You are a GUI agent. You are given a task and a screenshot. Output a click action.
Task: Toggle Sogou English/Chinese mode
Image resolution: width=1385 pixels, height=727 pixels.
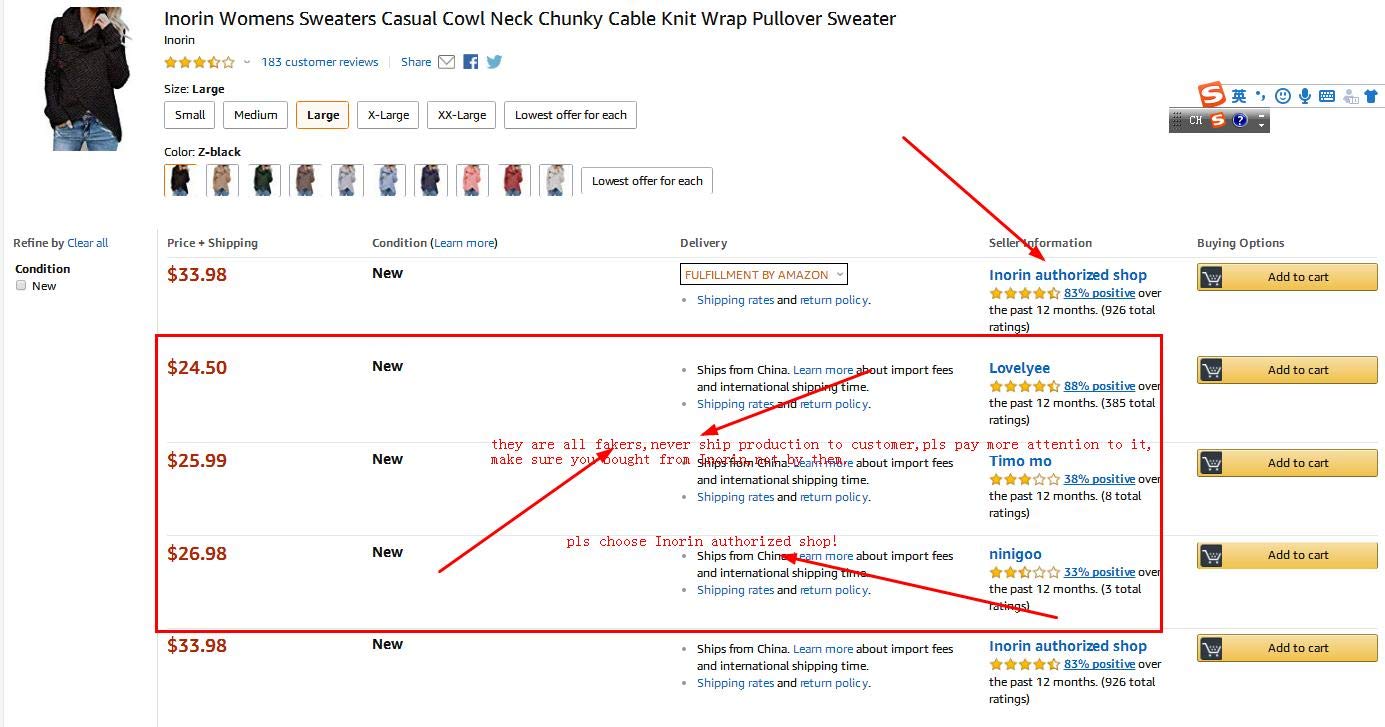click(1239, 96)
